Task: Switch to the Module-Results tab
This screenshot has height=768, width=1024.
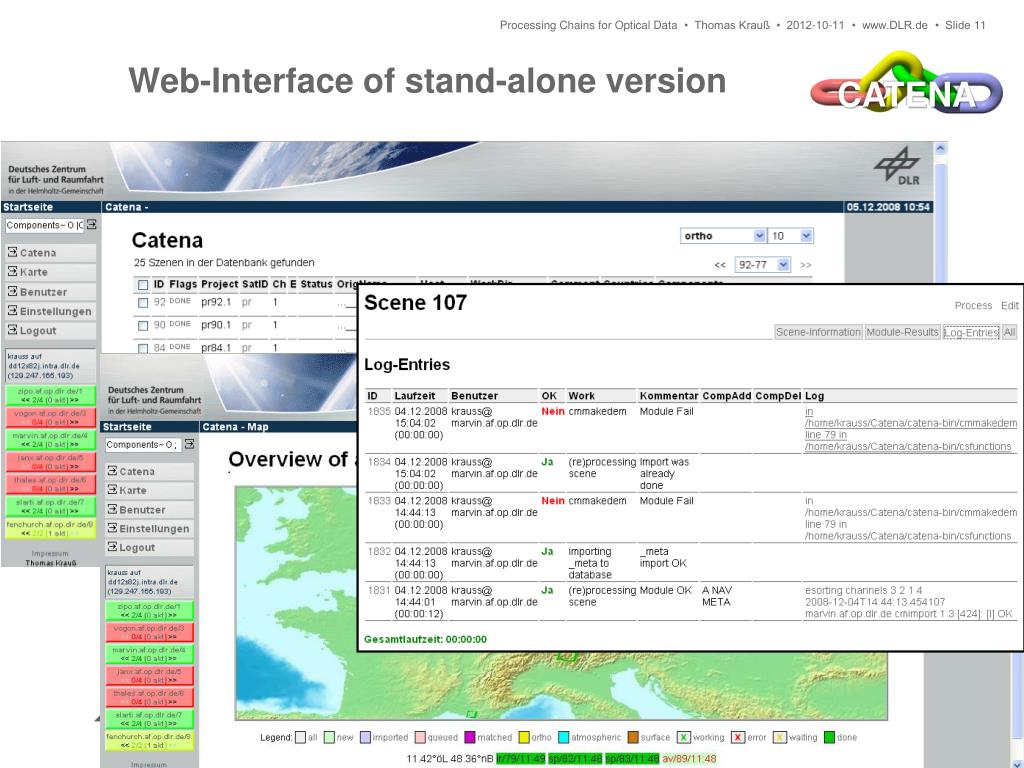Action: [903, 332]
